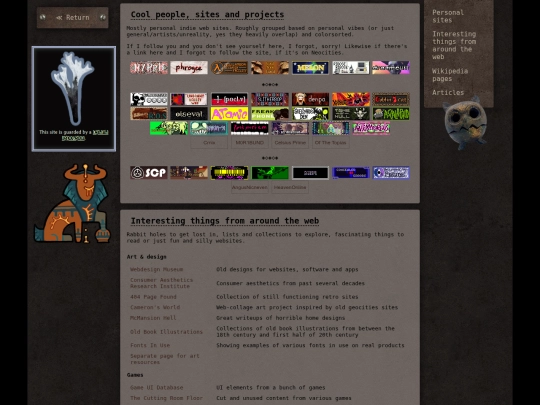Open the Celsius Prime text link
The height and width of the screenshot is (405, 540).
coord(290,143)
